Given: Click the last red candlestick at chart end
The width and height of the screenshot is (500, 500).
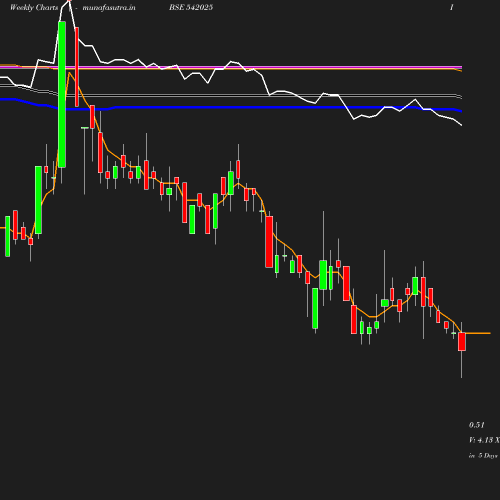Looking at the screenshot, I should [x=462, y=341].
